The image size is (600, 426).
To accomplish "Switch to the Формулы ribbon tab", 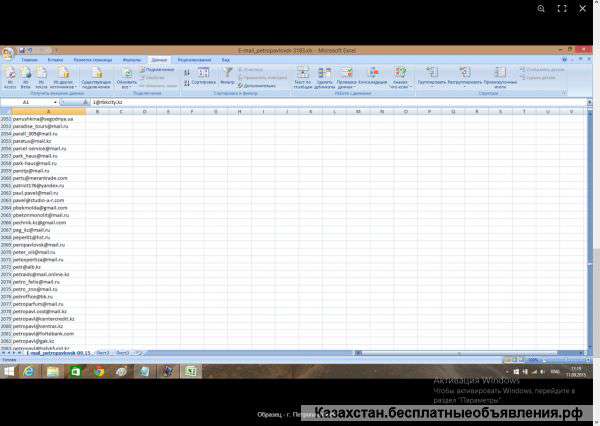I will coord(131,60).
